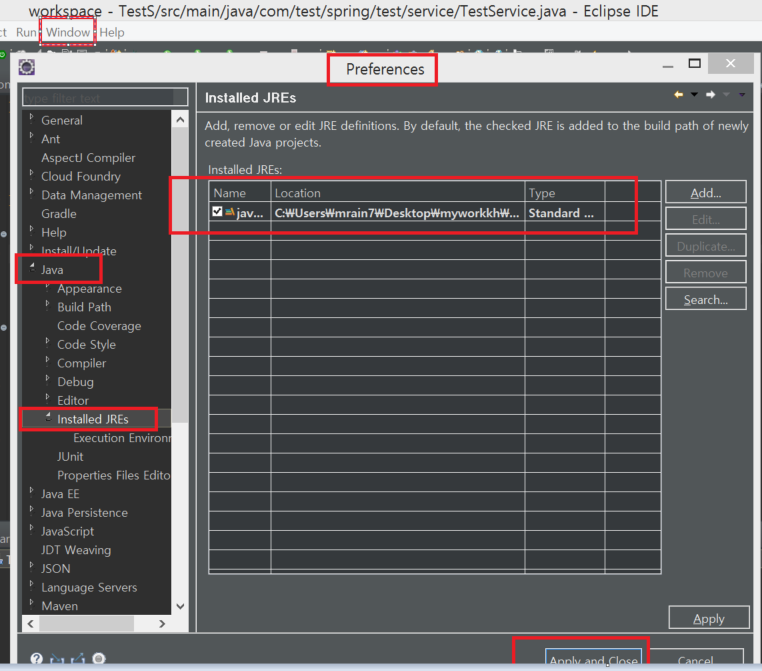Click the Apply and Close button

pos(593,657)
